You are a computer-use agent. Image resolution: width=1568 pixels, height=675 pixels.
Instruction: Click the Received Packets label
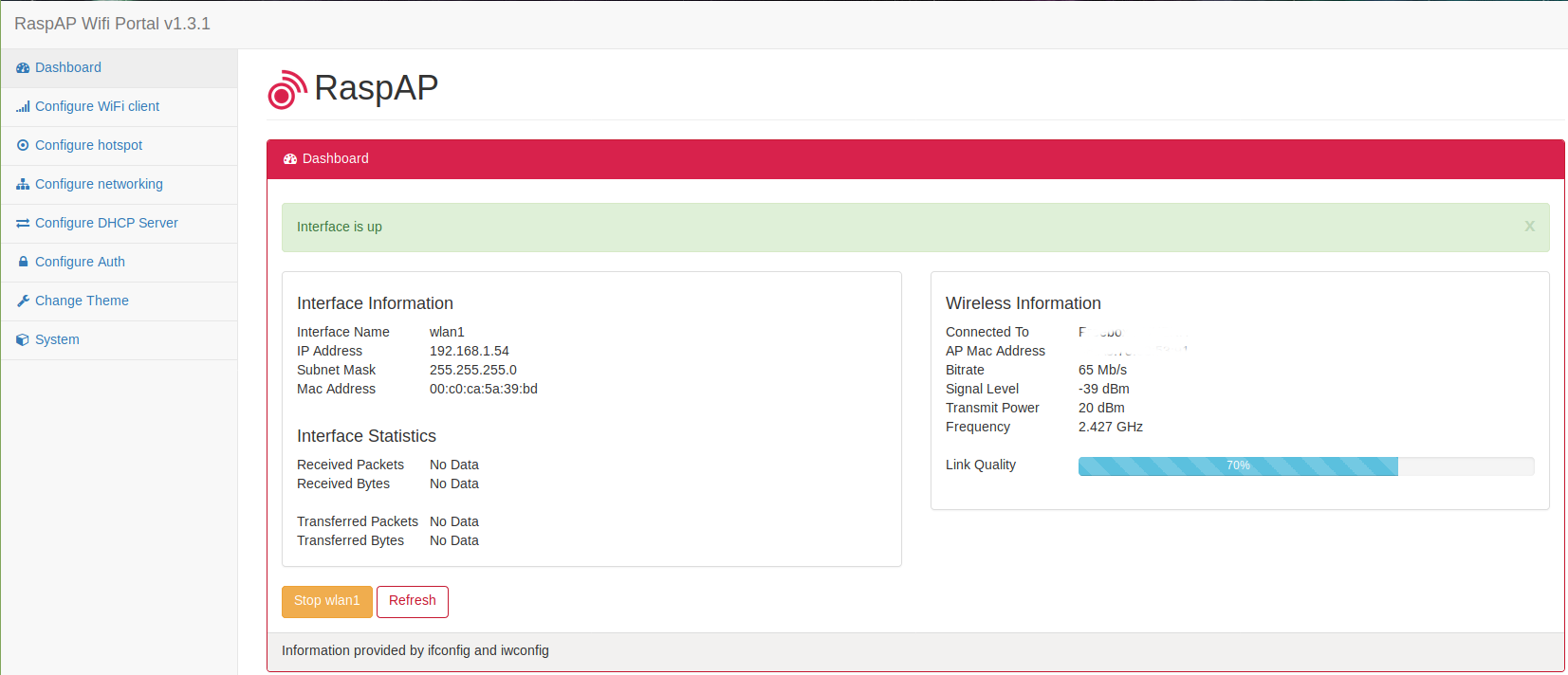350,465
